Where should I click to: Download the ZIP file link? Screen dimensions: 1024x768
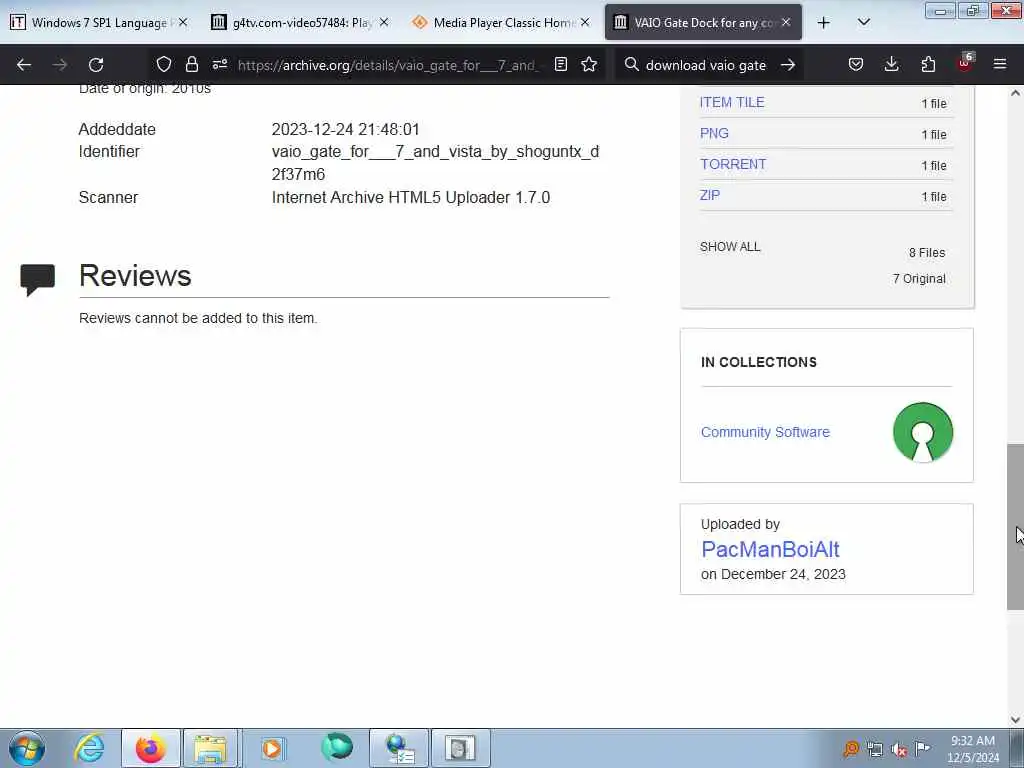(710, 195)
